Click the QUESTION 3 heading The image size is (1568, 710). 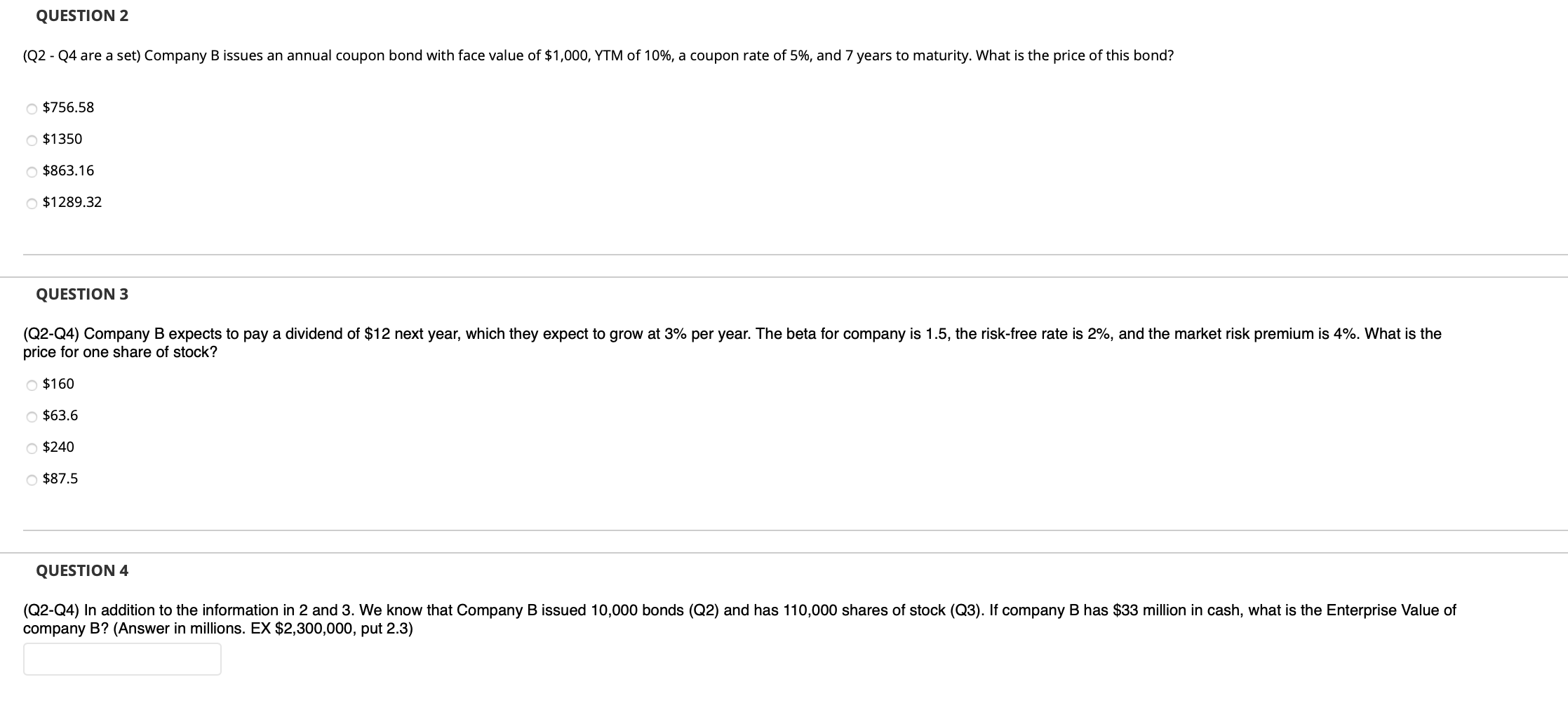click(x=82, y=294)
